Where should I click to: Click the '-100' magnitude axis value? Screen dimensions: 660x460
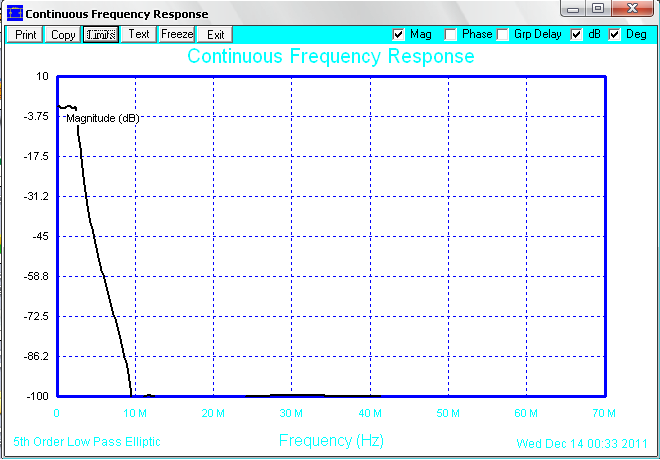pos(38,396)
